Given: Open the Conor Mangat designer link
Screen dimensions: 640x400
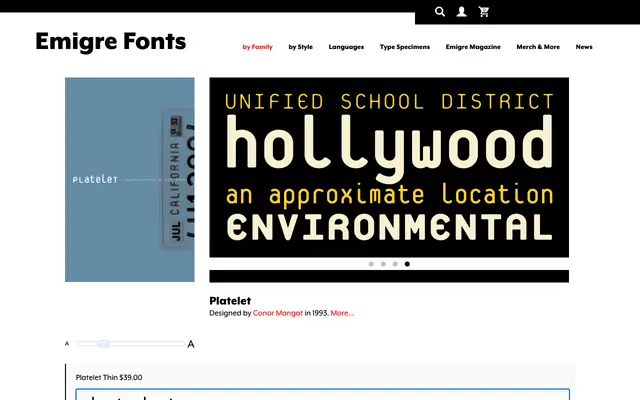Looking at the screenshot, I should pos(278,313).
